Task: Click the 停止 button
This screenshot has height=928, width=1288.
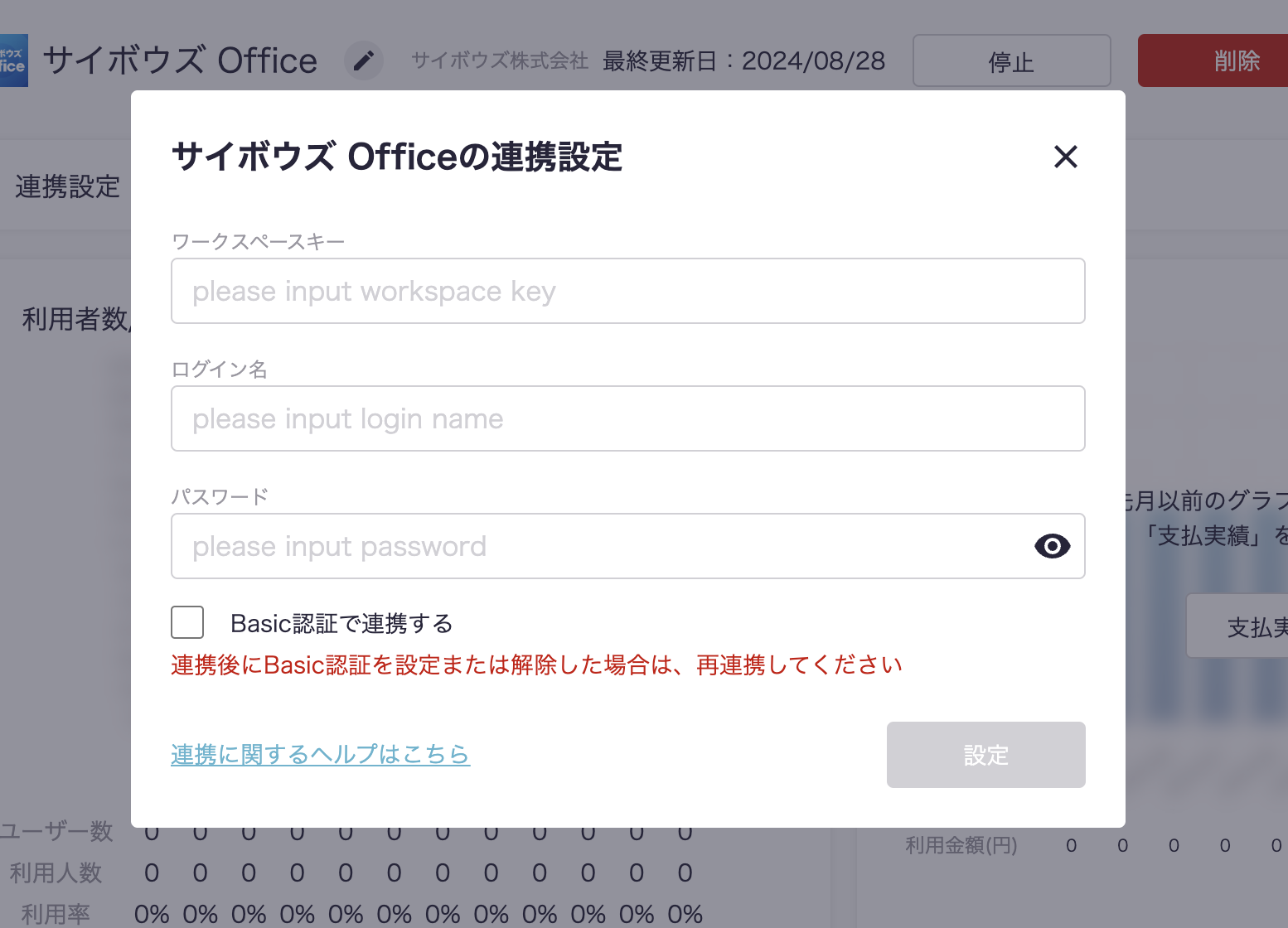Action: [1011, 60]
